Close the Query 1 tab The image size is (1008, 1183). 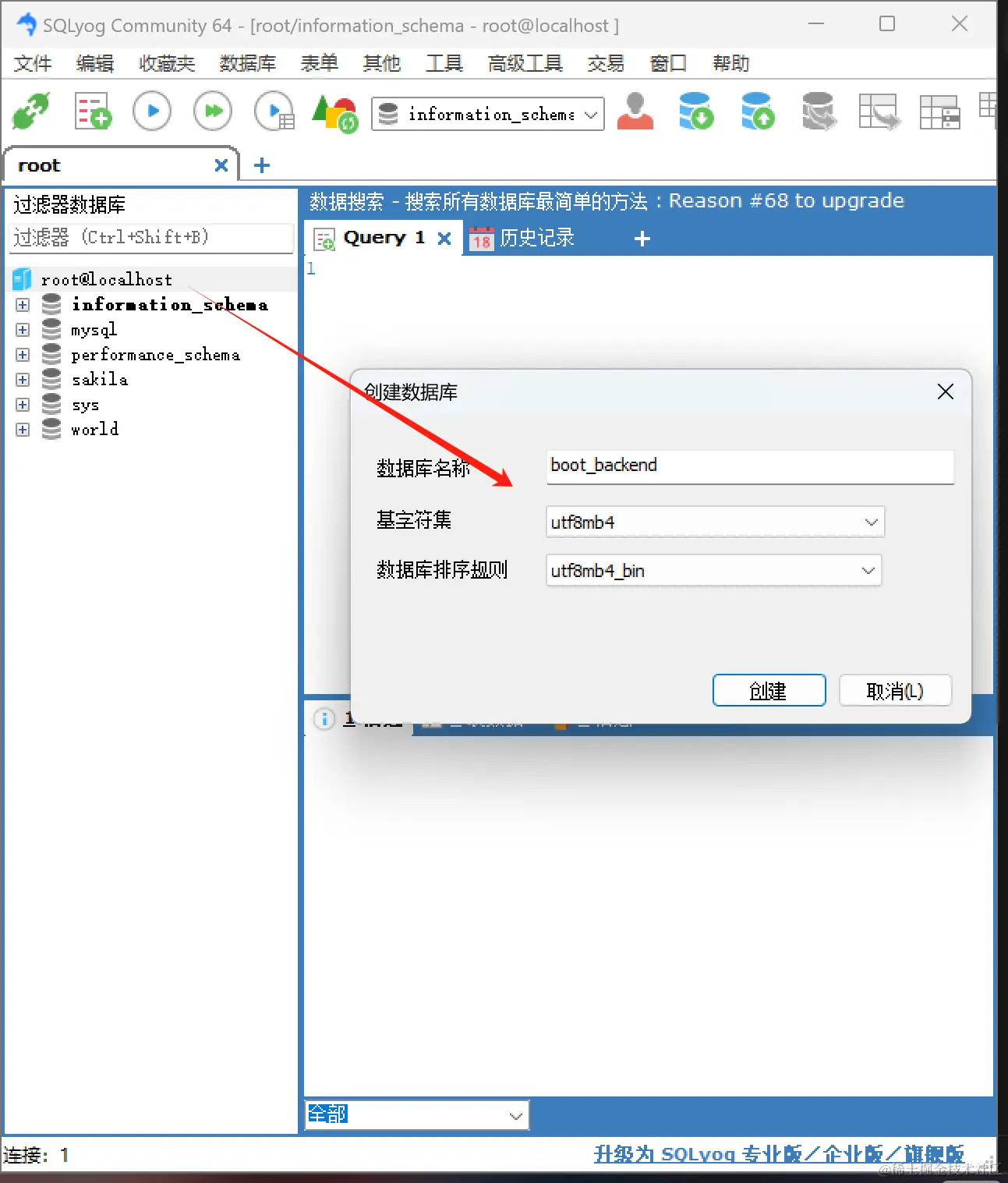[x=444, y=238]
